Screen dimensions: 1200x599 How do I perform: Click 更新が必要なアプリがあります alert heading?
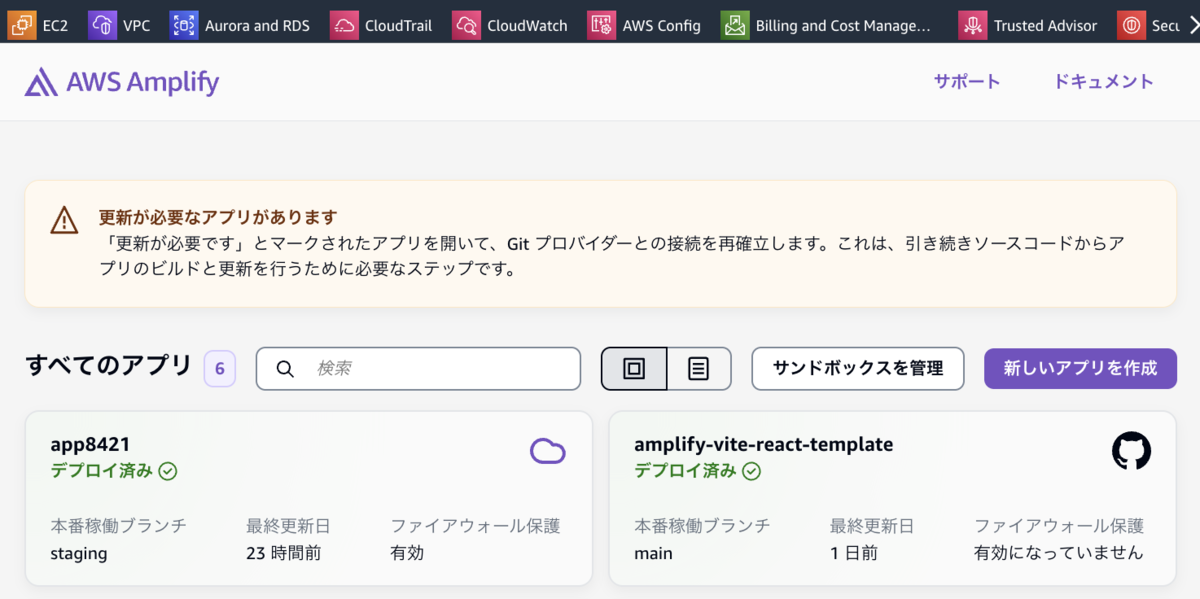pos(218,217)
